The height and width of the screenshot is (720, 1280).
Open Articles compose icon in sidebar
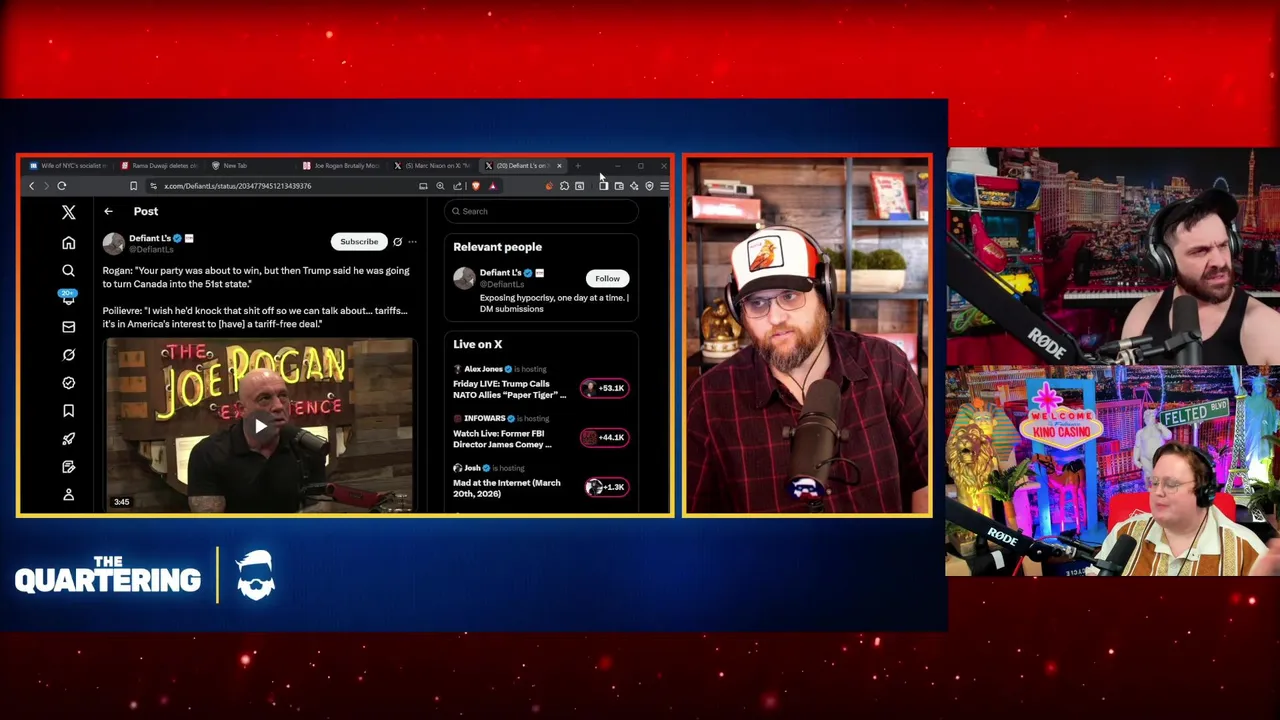point(68,467)
